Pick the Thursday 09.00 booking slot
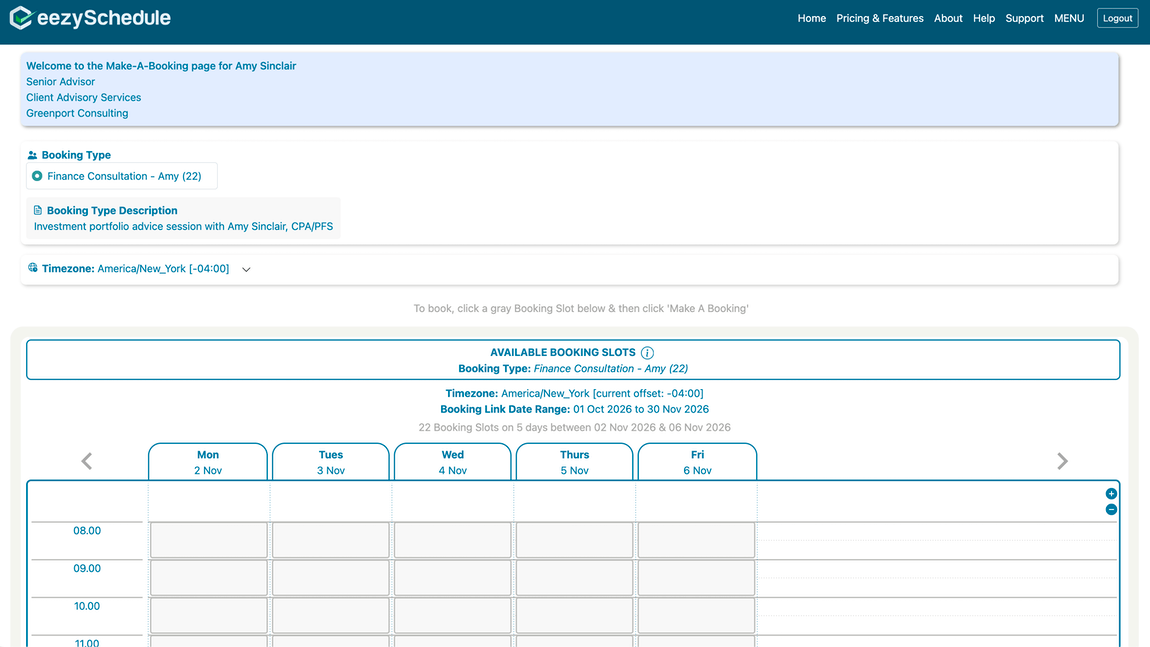 (x=574, y=577)
